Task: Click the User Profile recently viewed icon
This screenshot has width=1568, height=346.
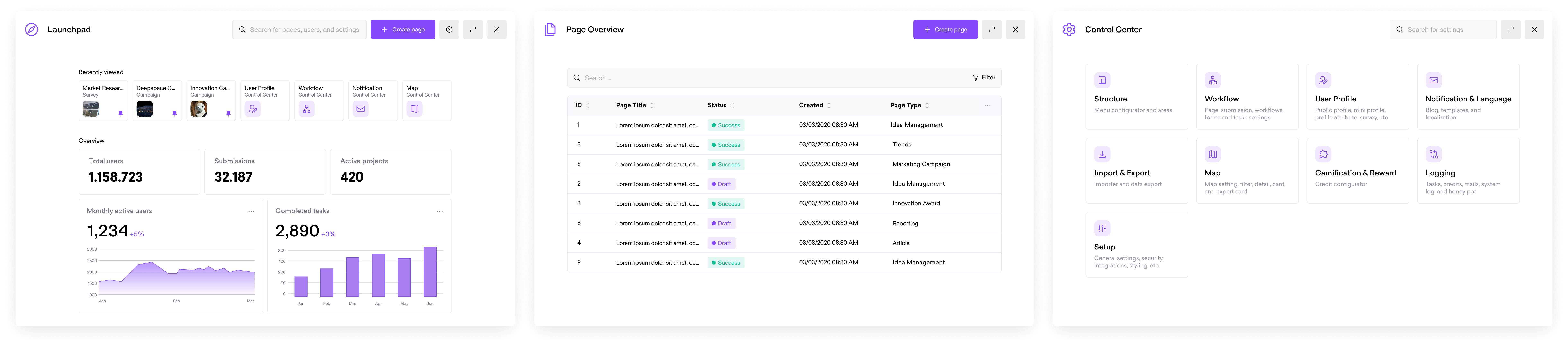Action: click(253, 109)
